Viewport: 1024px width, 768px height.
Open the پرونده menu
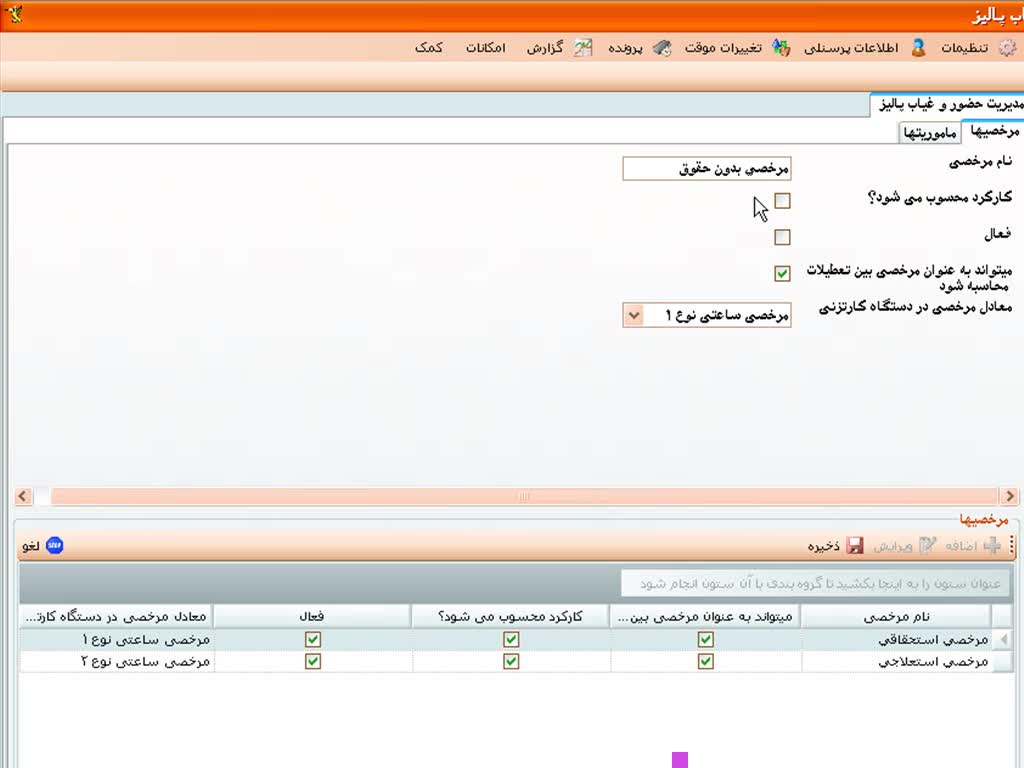(625, 48)
